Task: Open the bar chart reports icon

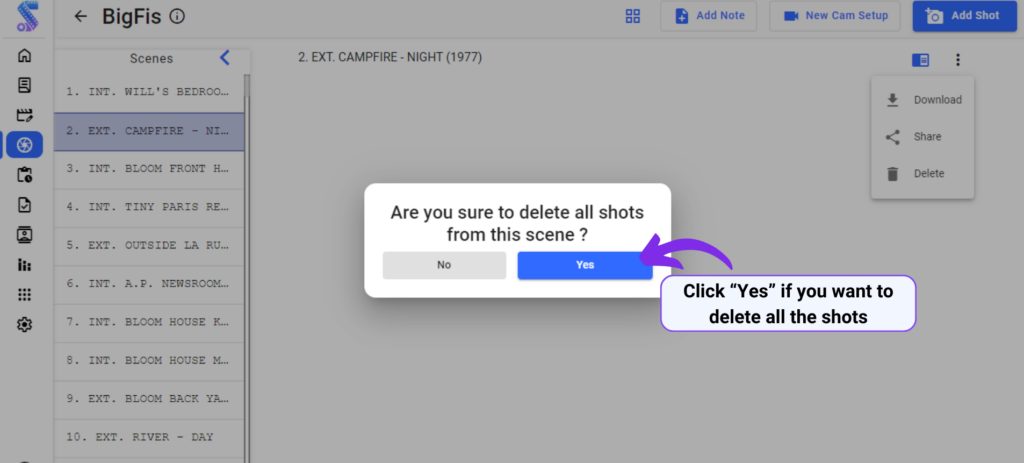Action: pos(24,264)
